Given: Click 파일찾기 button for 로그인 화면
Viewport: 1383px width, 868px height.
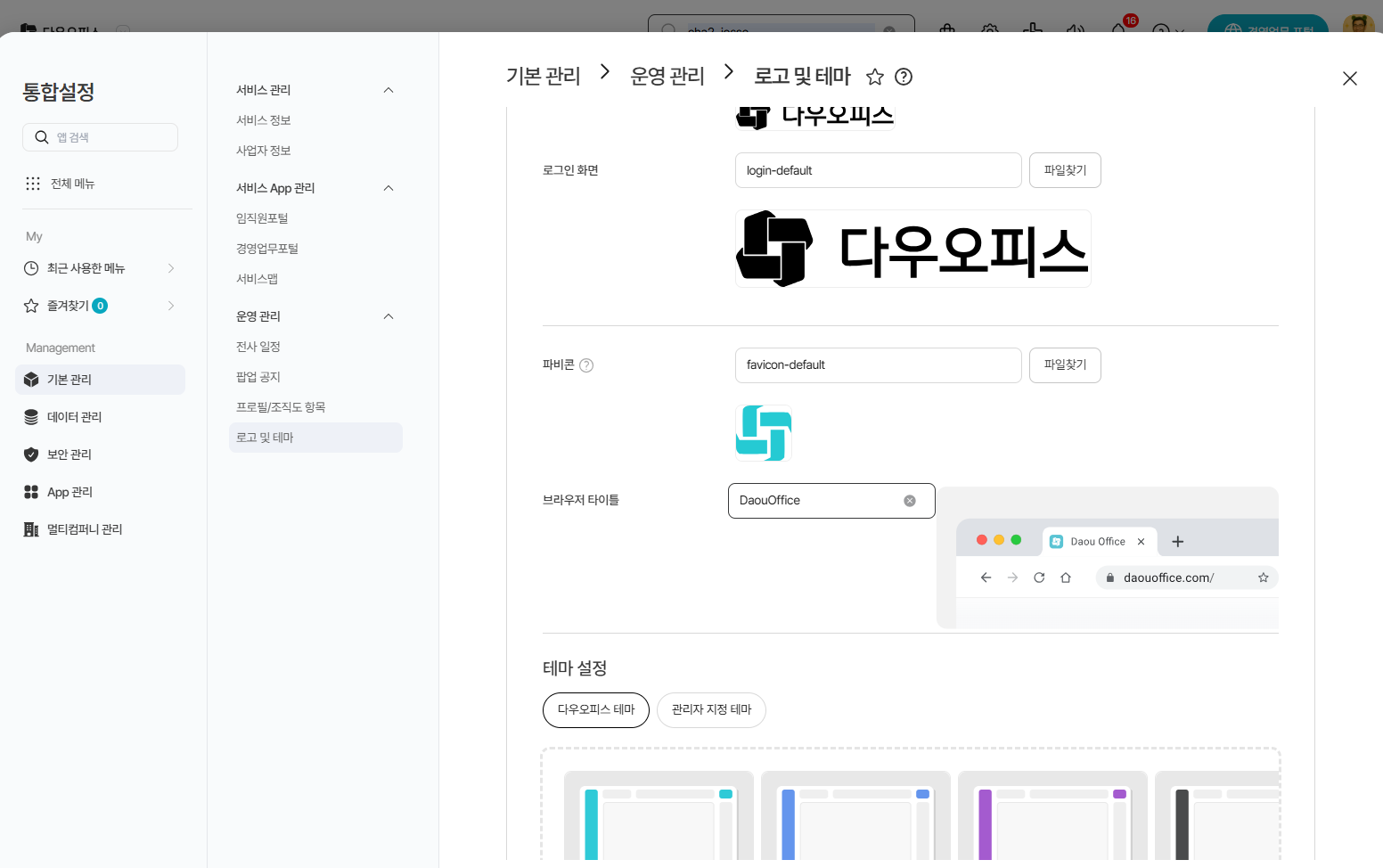Looking at the screenshot, I should tap(1065, 170).
